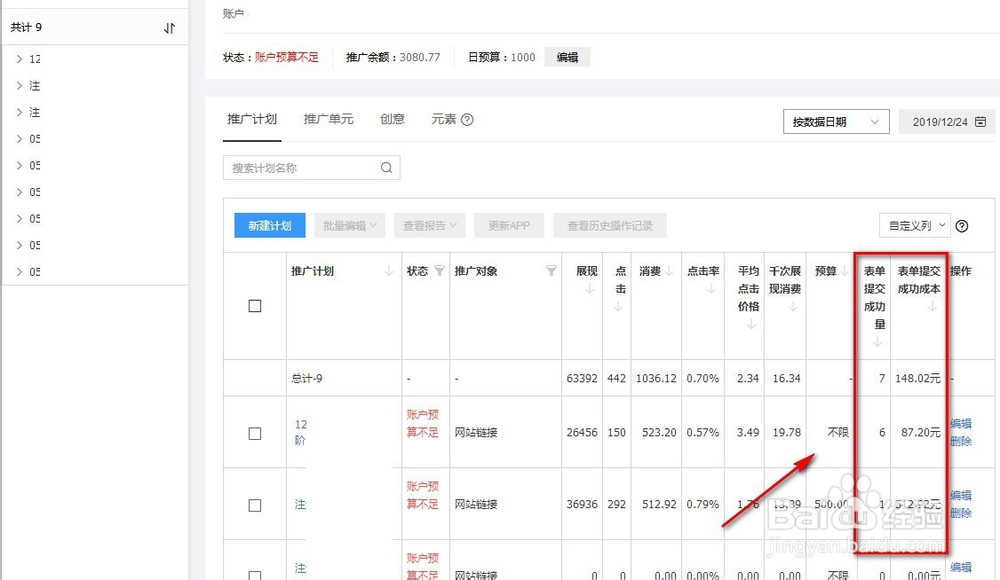
Task: Click the total 点击率 value 0.70%
Action: click(x=703, y=378)
